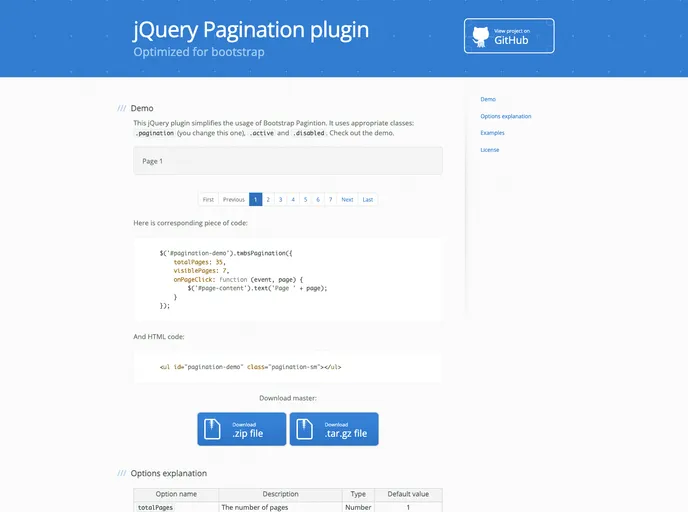Click the jQuery Pagination plugin title

click(251, 30)
